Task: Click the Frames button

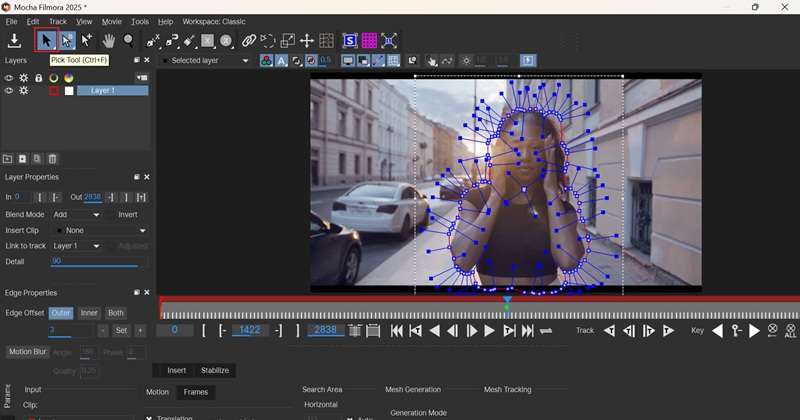Action: pyautogui.click(x=195, y=392)
